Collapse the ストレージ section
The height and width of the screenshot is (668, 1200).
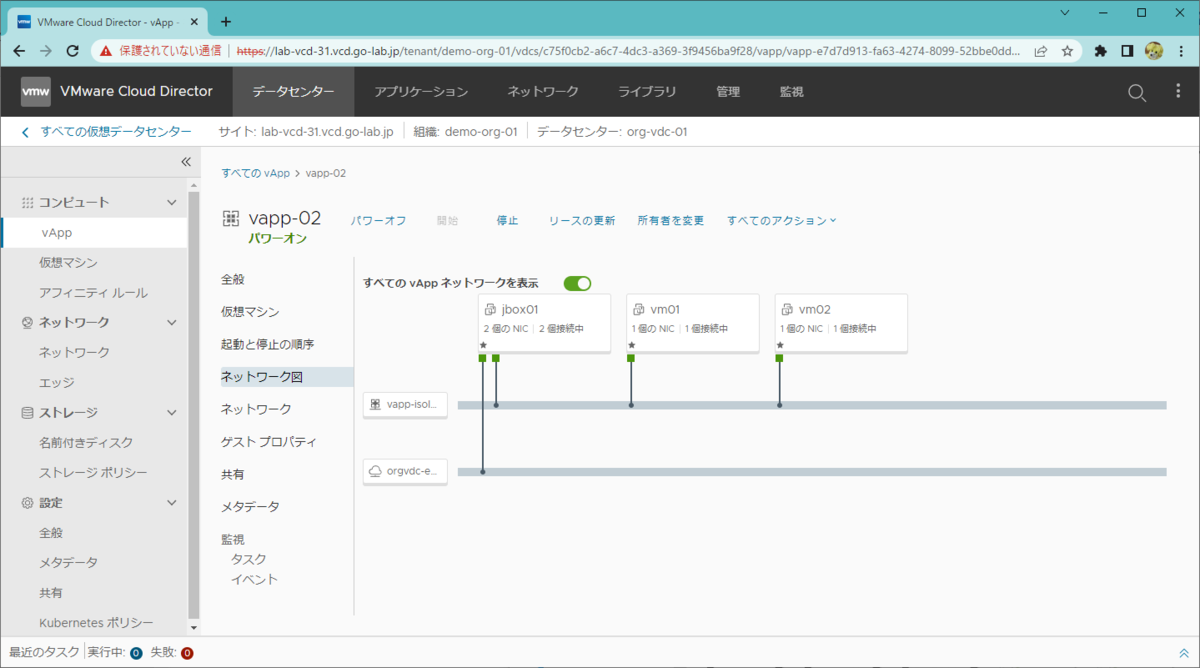pyautogui.click(x=171, y=412)
